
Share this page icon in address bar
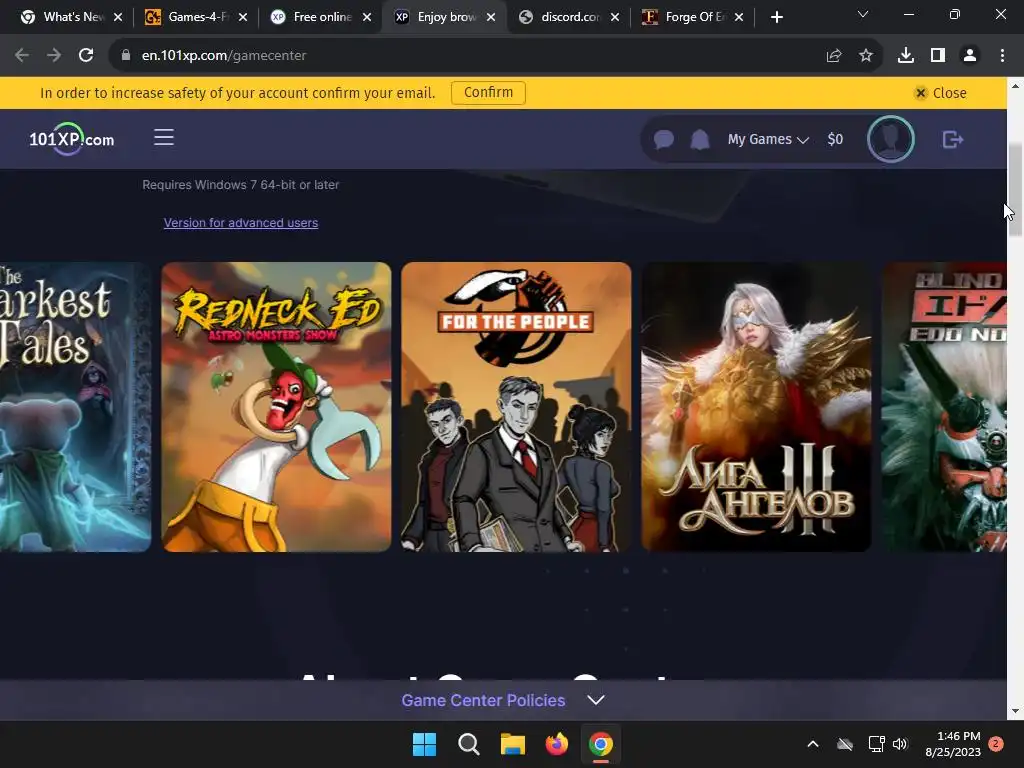833,56
